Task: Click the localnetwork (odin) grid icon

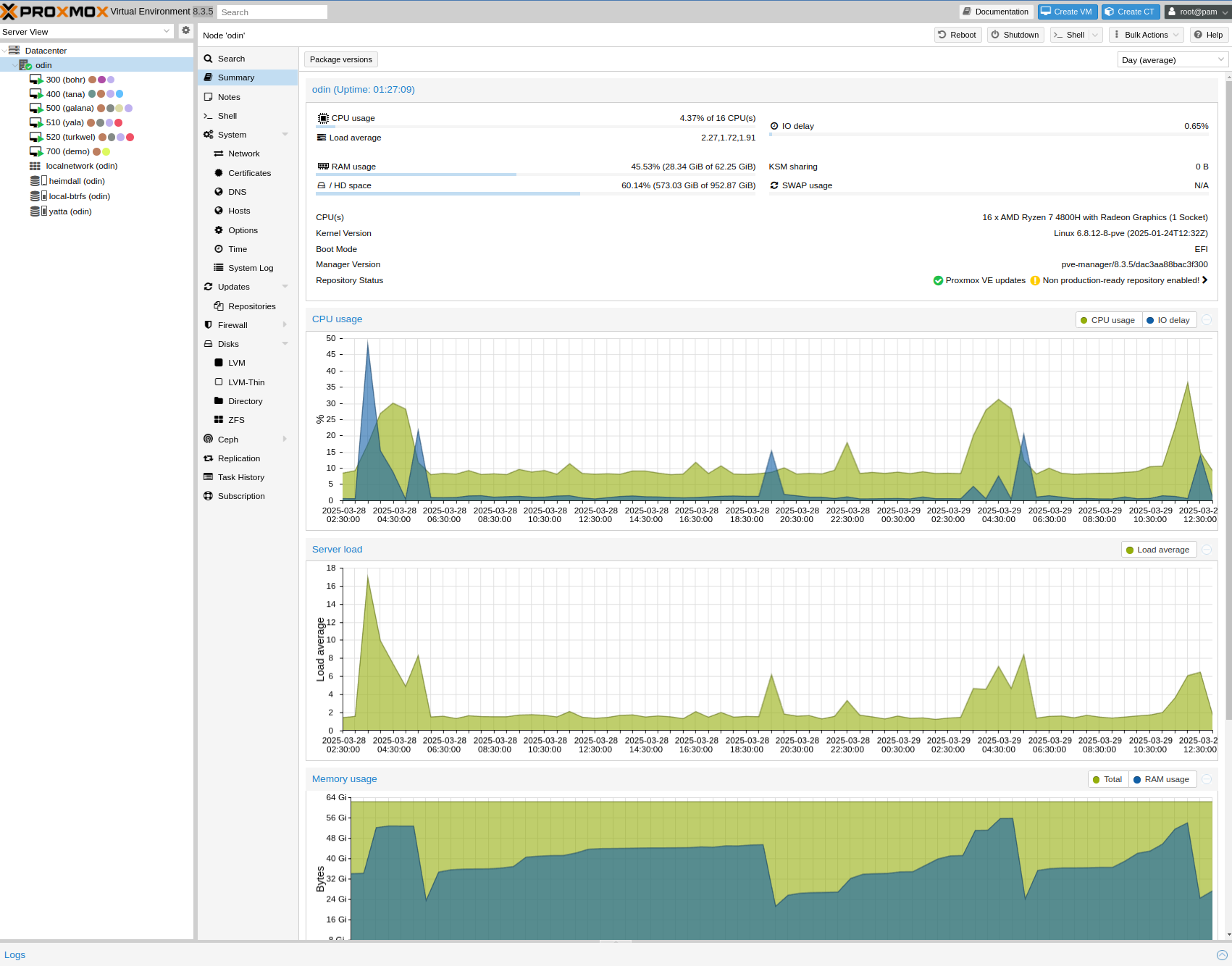Action: tap(35, 166)
